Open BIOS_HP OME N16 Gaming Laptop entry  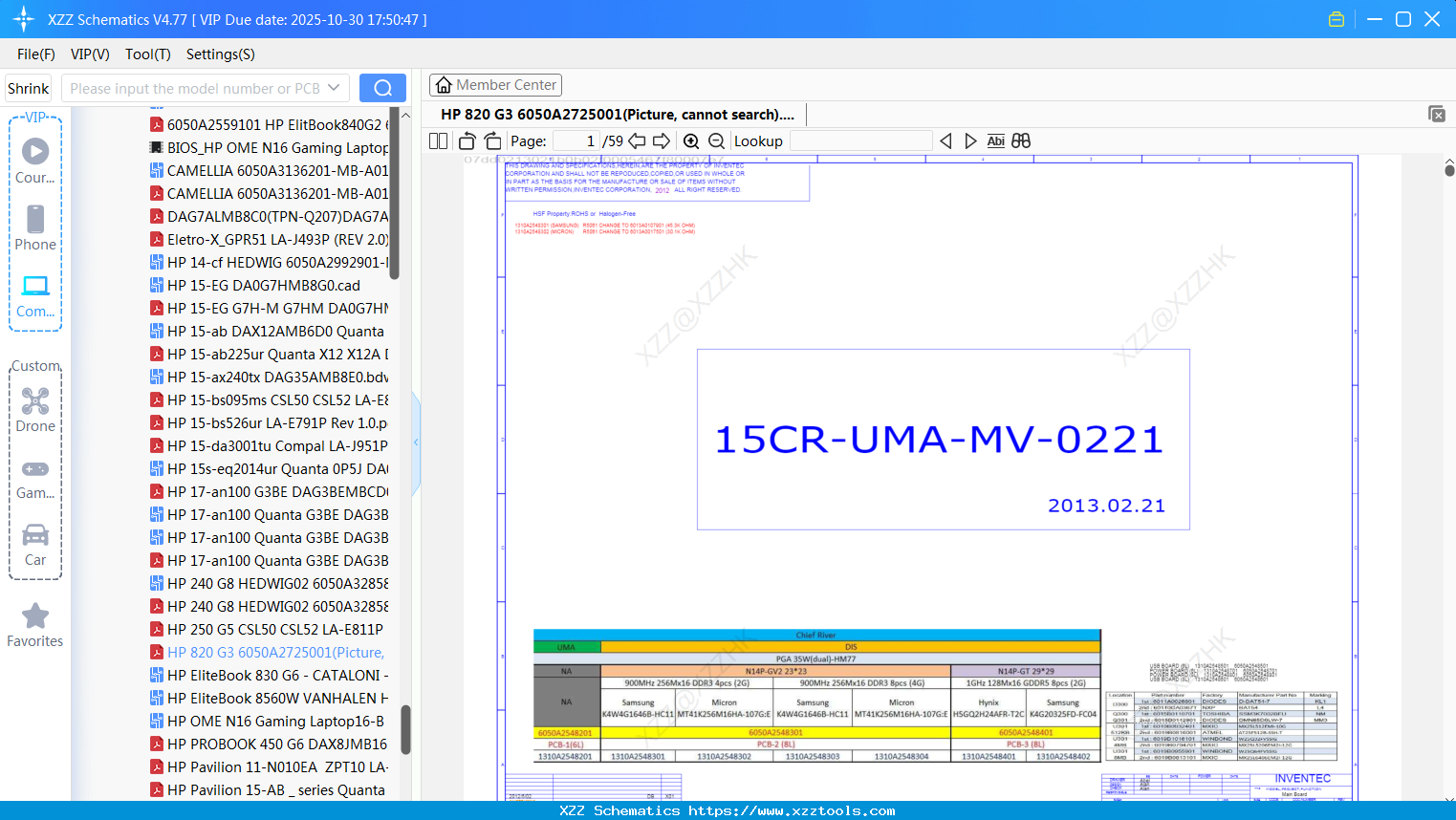[x=270, y=147]
